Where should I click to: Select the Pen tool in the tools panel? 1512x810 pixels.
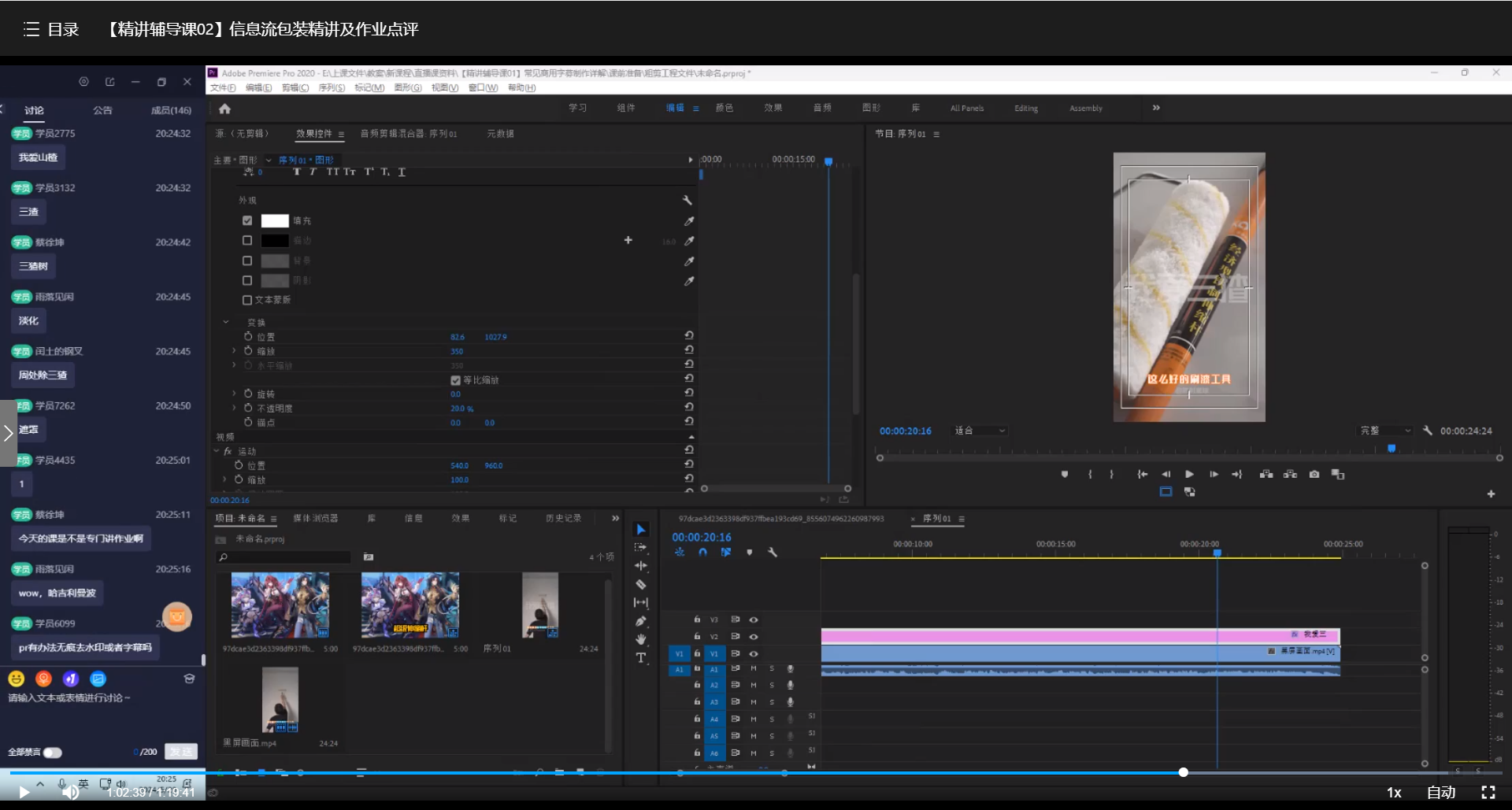641,622
